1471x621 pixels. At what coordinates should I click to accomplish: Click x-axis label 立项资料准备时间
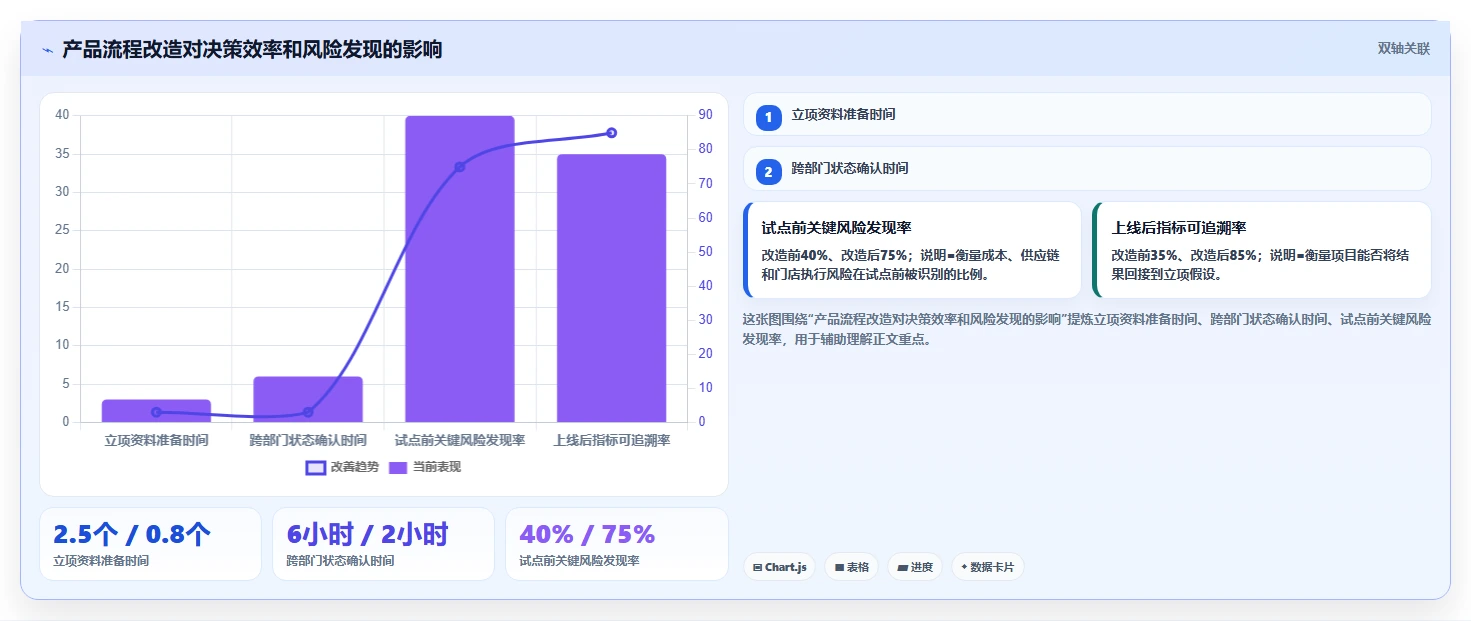coord(157,440)
